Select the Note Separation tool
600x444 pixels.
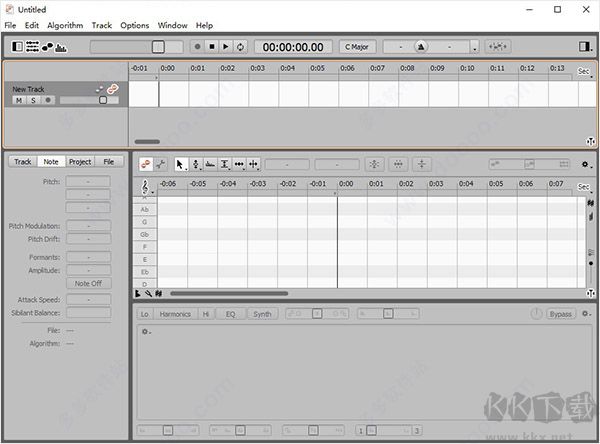point(254,164)
